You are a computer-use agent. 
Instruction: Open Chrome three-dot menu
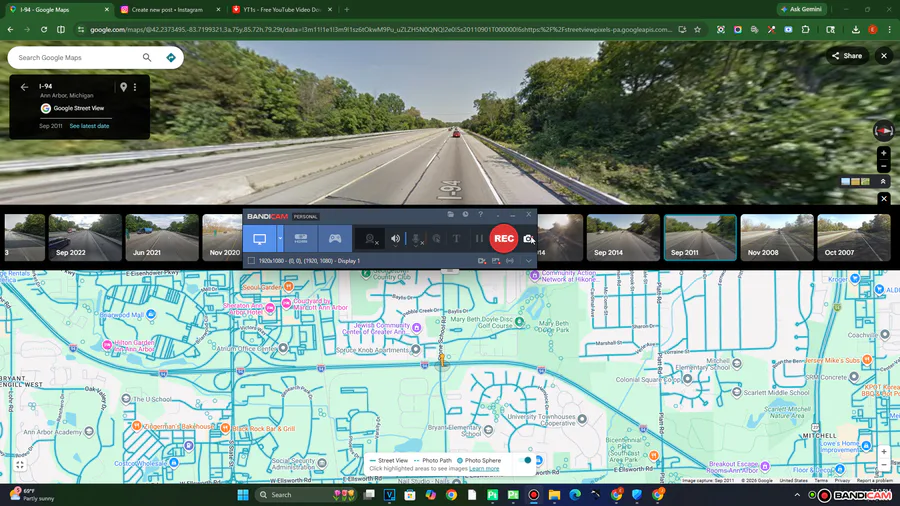tap(890, 29)
